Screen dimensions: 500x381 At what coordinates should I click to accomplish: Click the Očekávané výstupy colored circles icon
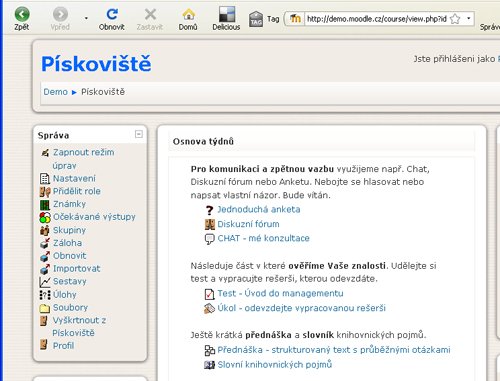click(45, 218)
